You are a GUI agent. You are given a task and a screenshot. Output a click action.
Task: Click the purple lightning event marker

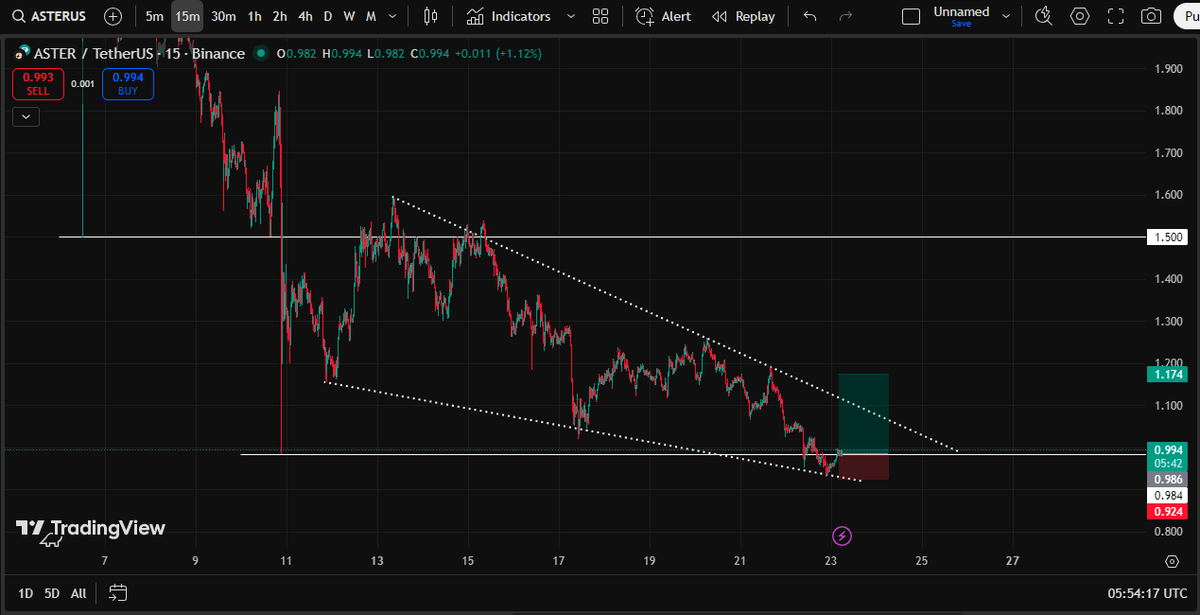tap(842, 536)
